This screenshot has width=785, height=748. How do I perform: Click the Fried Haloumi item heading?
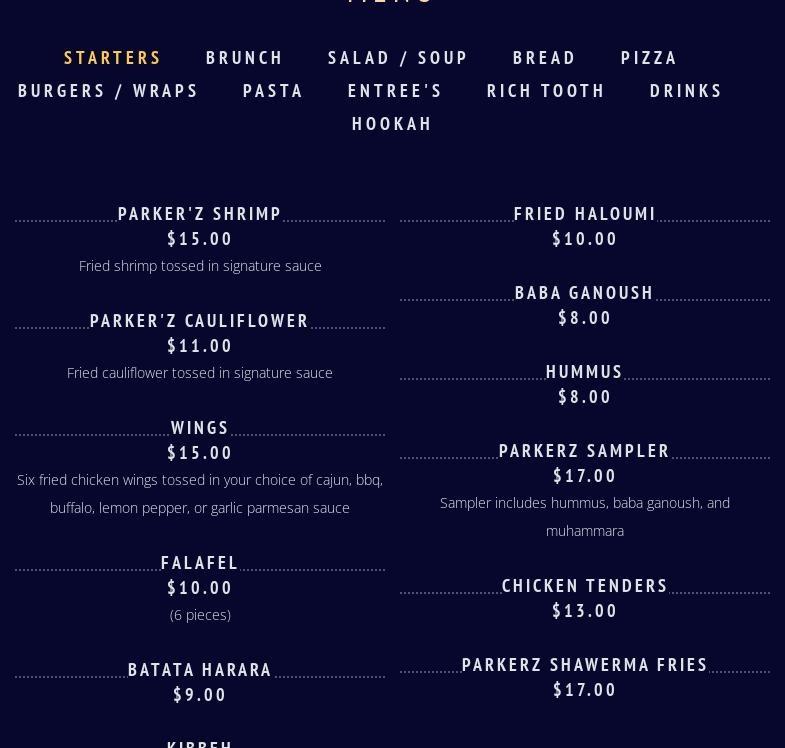pyautogui.click(x=585, y=214)
